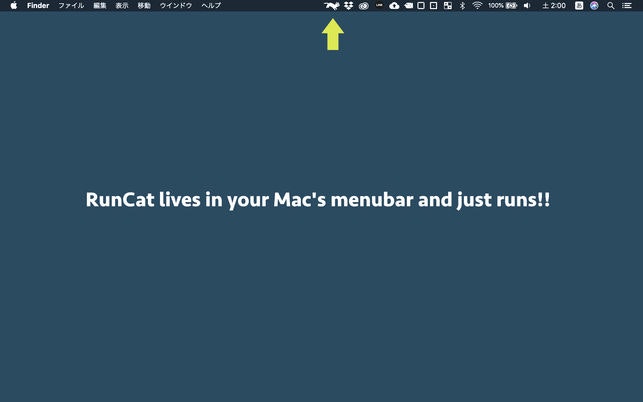Screen dimensions: 643x402
Task: Open Spotlight search magnifier
Action: coord(611,5)
